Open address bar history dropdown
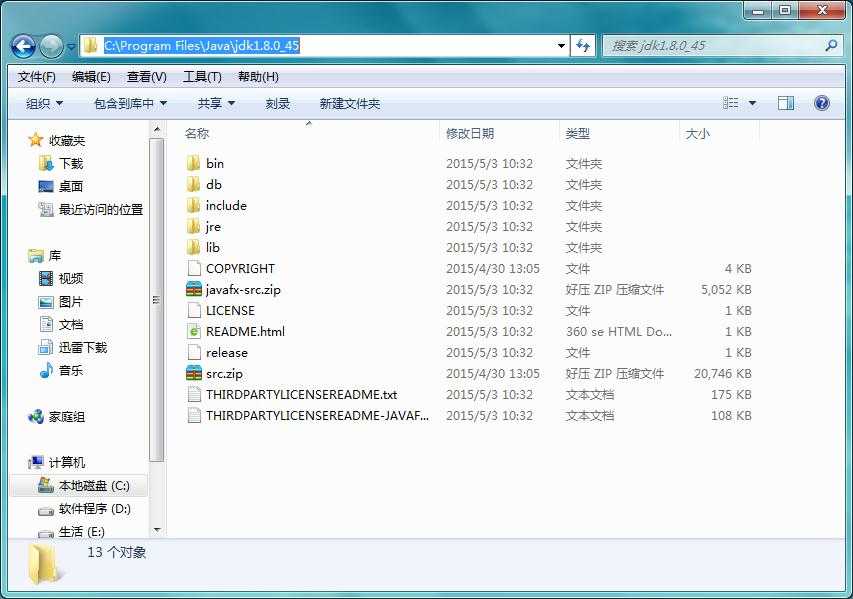The width and height of the screenshot is (853, 599). 561,46
